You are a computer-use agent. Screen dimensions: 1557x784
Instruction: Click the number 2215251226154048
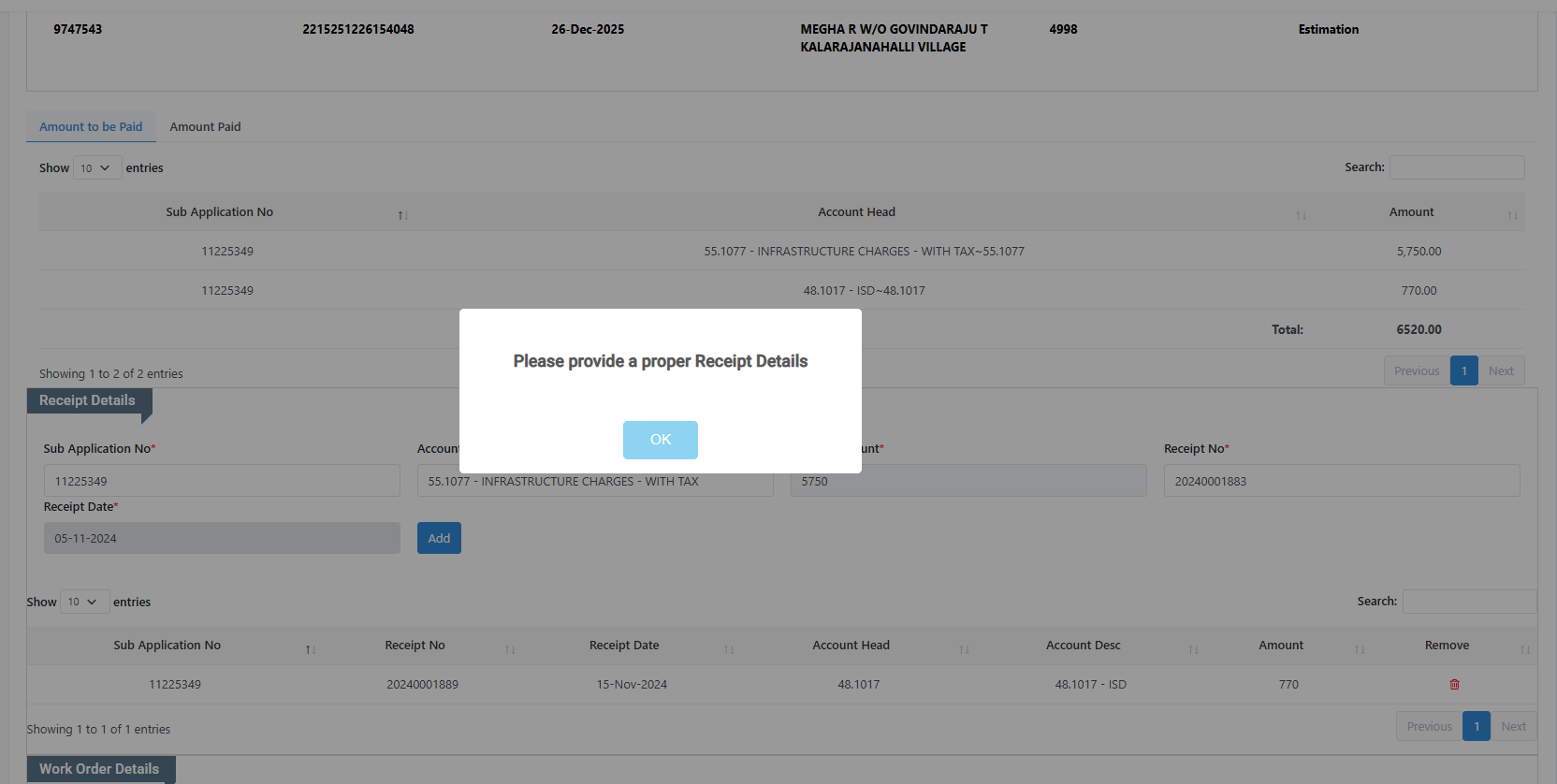(x=358, y=30)
